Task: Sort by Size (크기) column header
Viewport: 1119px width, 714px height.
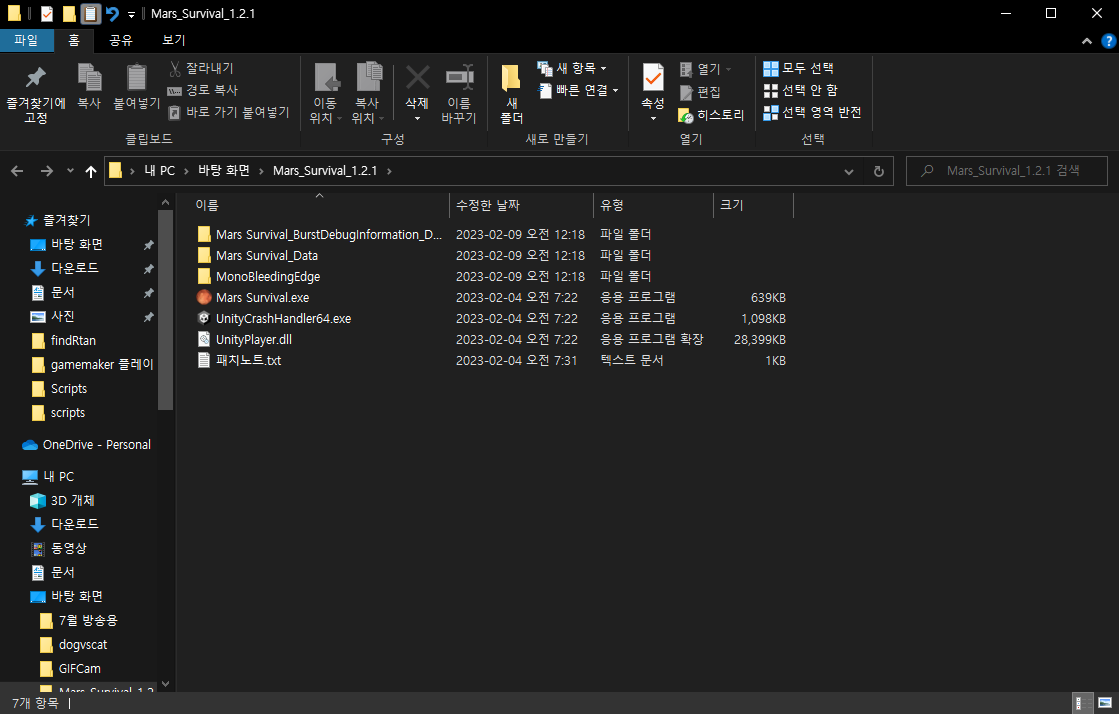Action: tap(731, 205)
